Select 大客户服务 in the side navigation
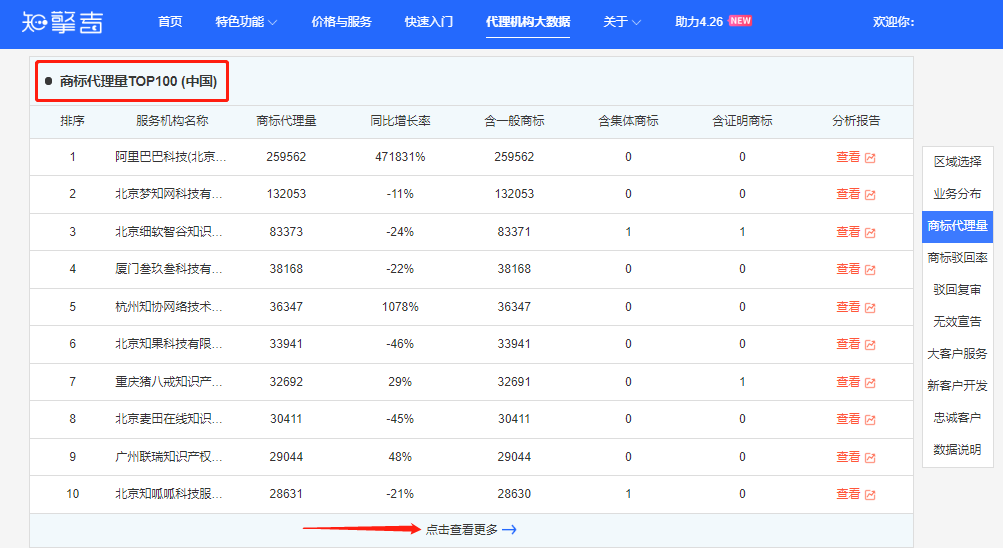 tap(957, 354)
